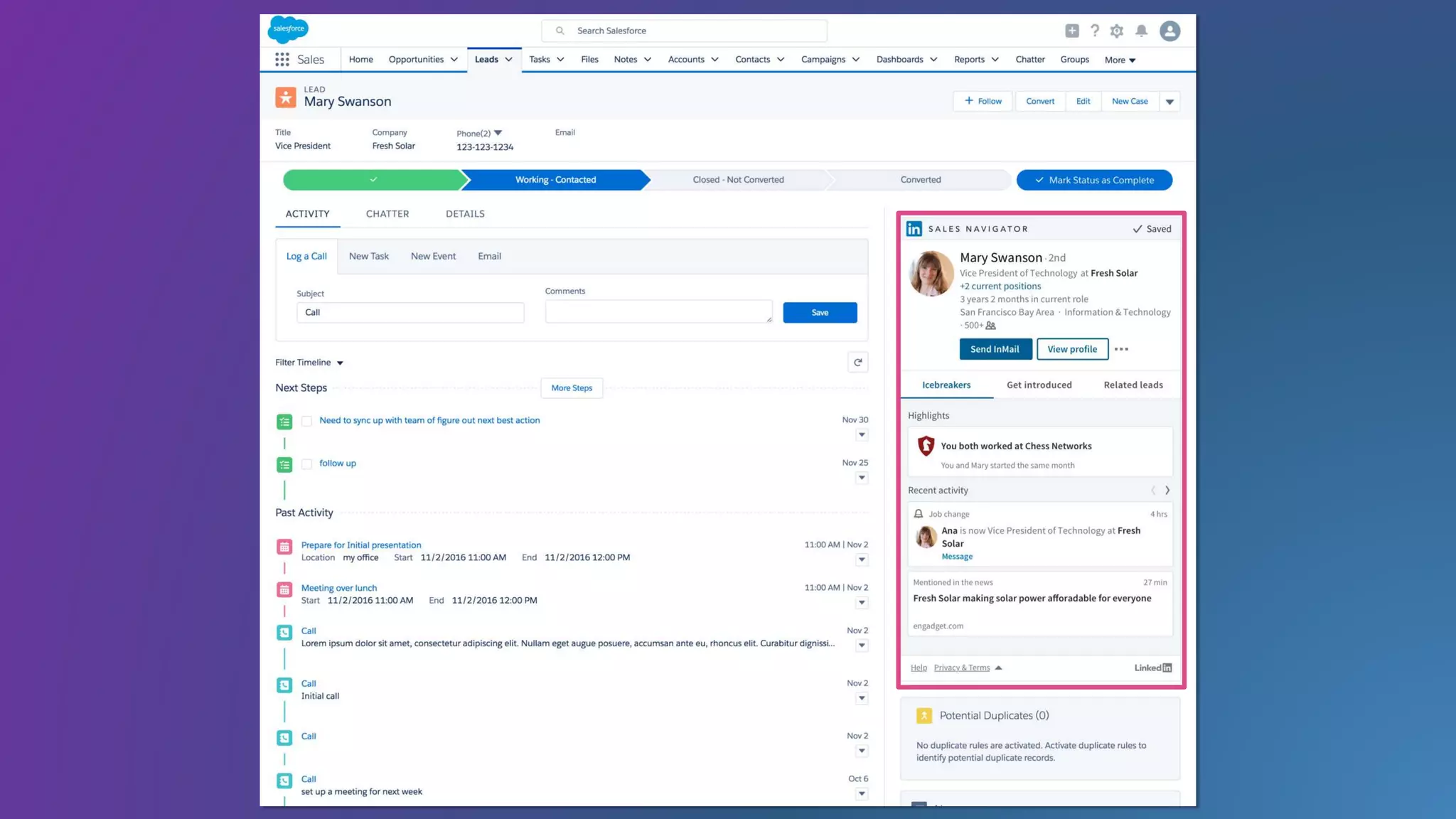Viewport: 1456px width, 819px height.
Task: Check the 'Need to sync up' task checkbox
Action: 306,421
